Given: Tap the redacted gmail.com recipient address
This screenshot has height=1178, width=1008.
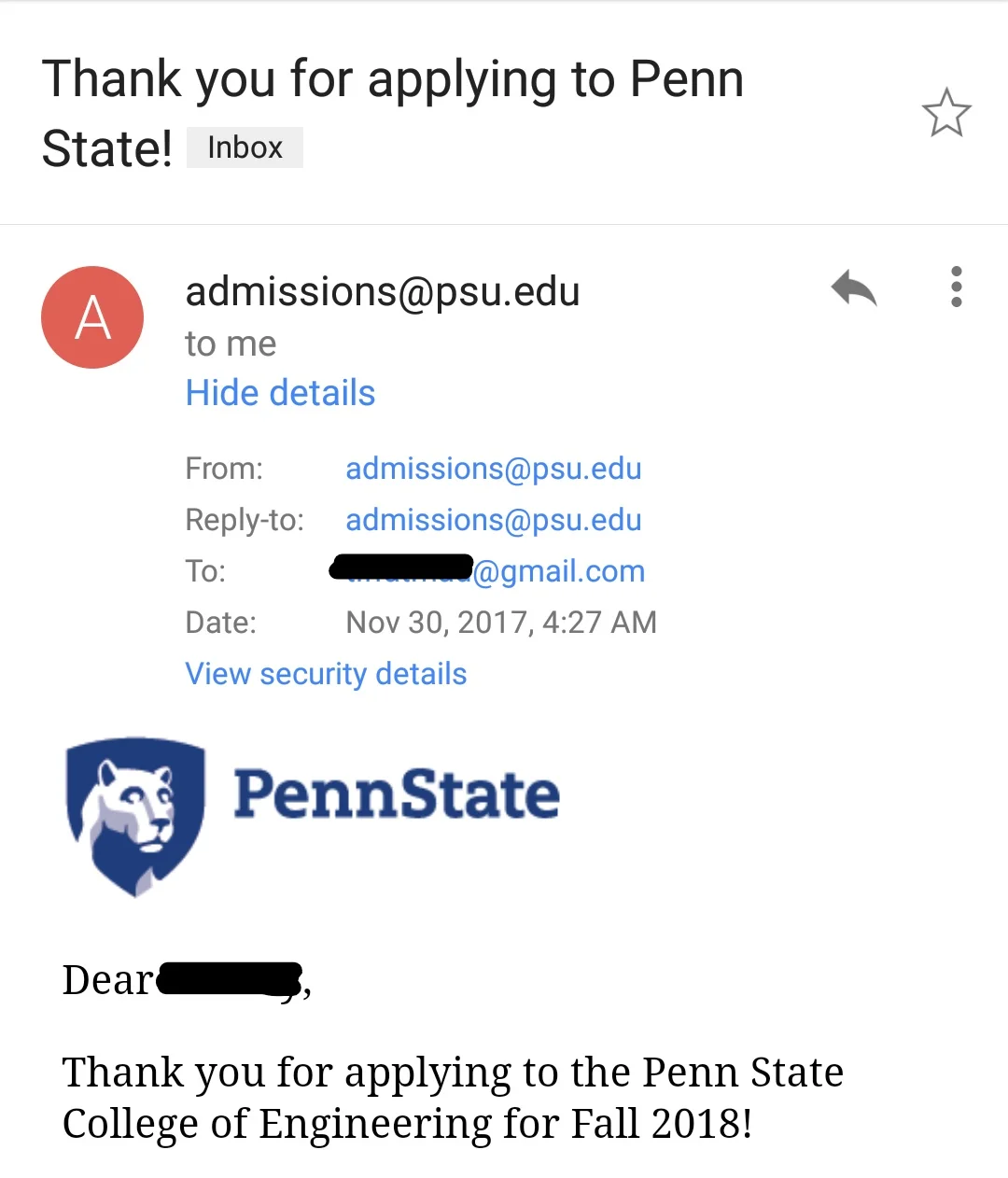Looking at the screenshot, I should (x=488, y=569).
